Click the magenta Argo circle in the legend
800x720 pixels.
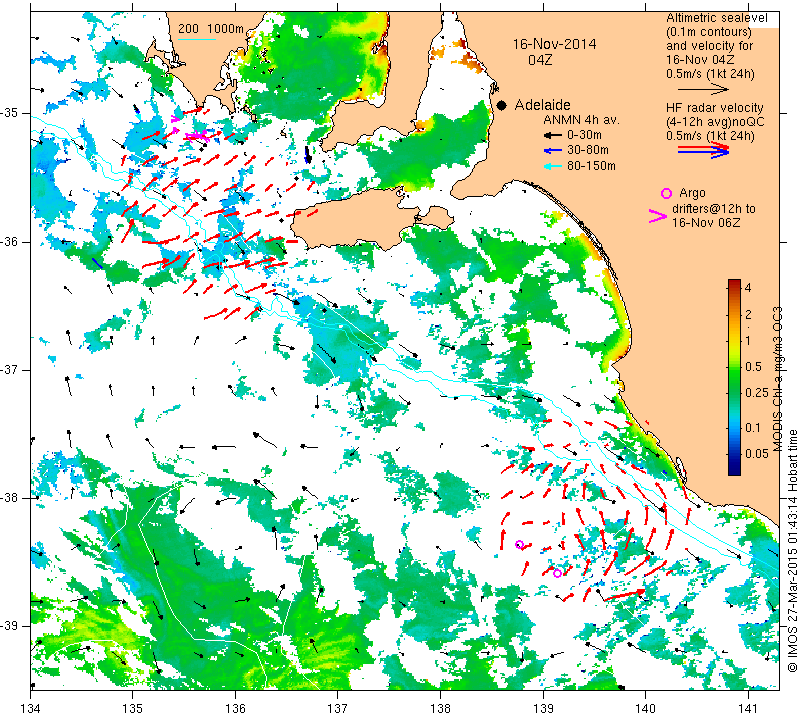[x=666, y=193]
